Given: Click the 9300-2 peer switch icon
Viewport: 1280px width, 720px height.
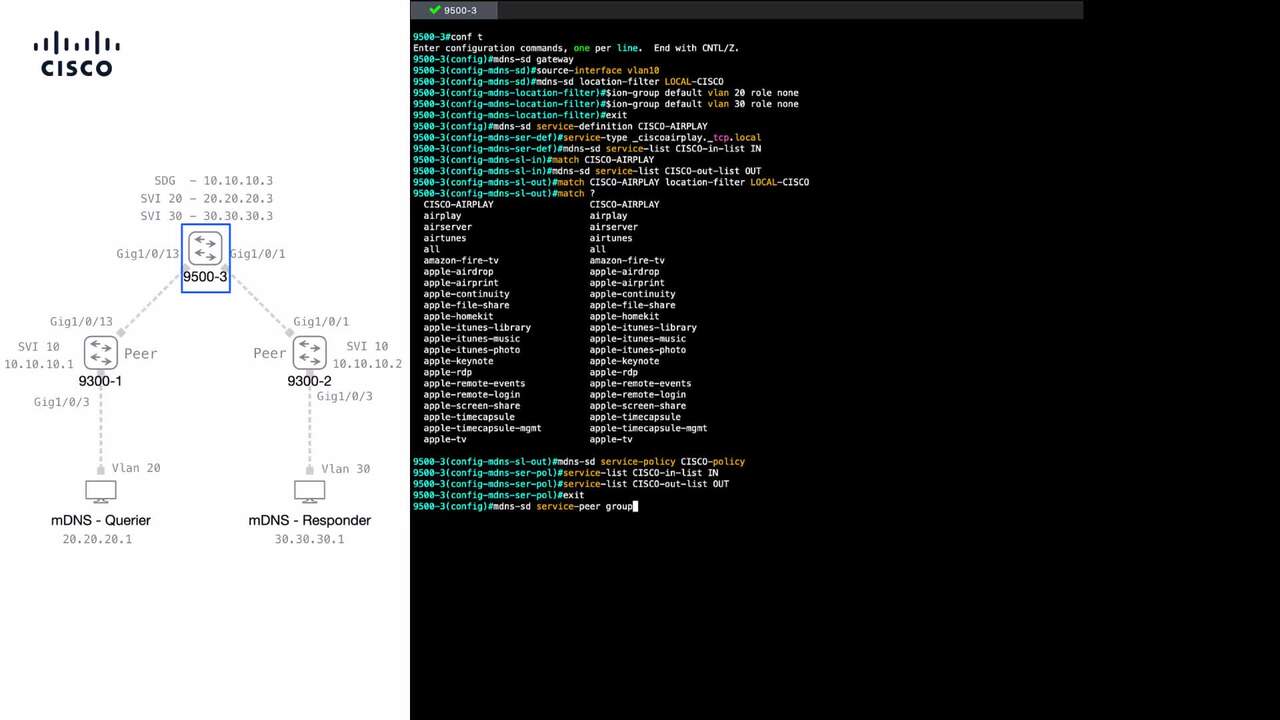Looking at the screenshot, I should (309, 353).
